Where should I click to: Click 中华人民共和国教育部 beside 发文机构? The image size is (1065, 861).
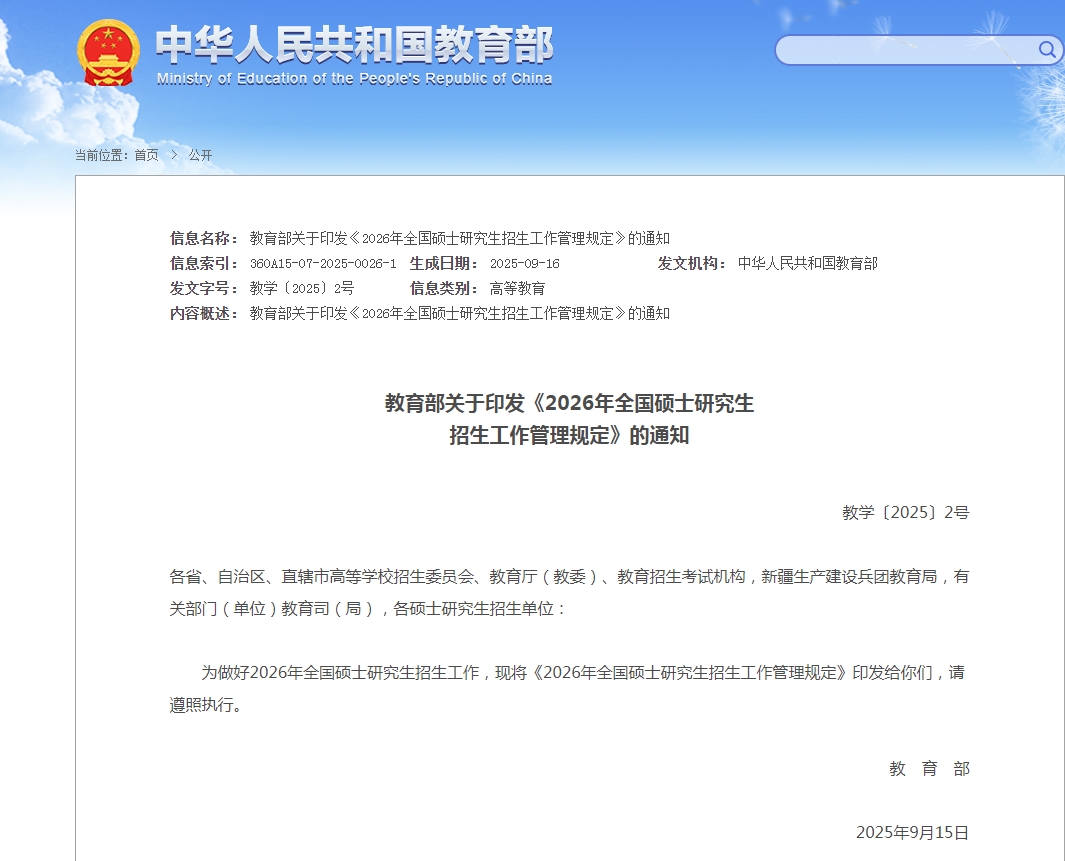[807, 264]
